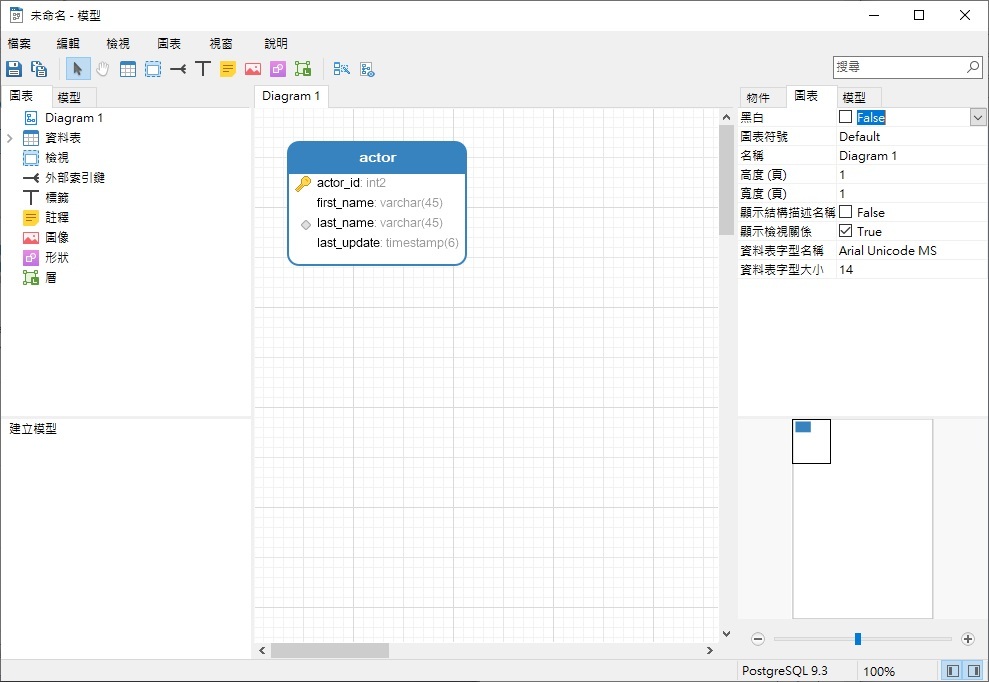989x682 pixels.
Task: Toggle the left pane visibility button
Action: pyautogui.click(x=952, y=671)
